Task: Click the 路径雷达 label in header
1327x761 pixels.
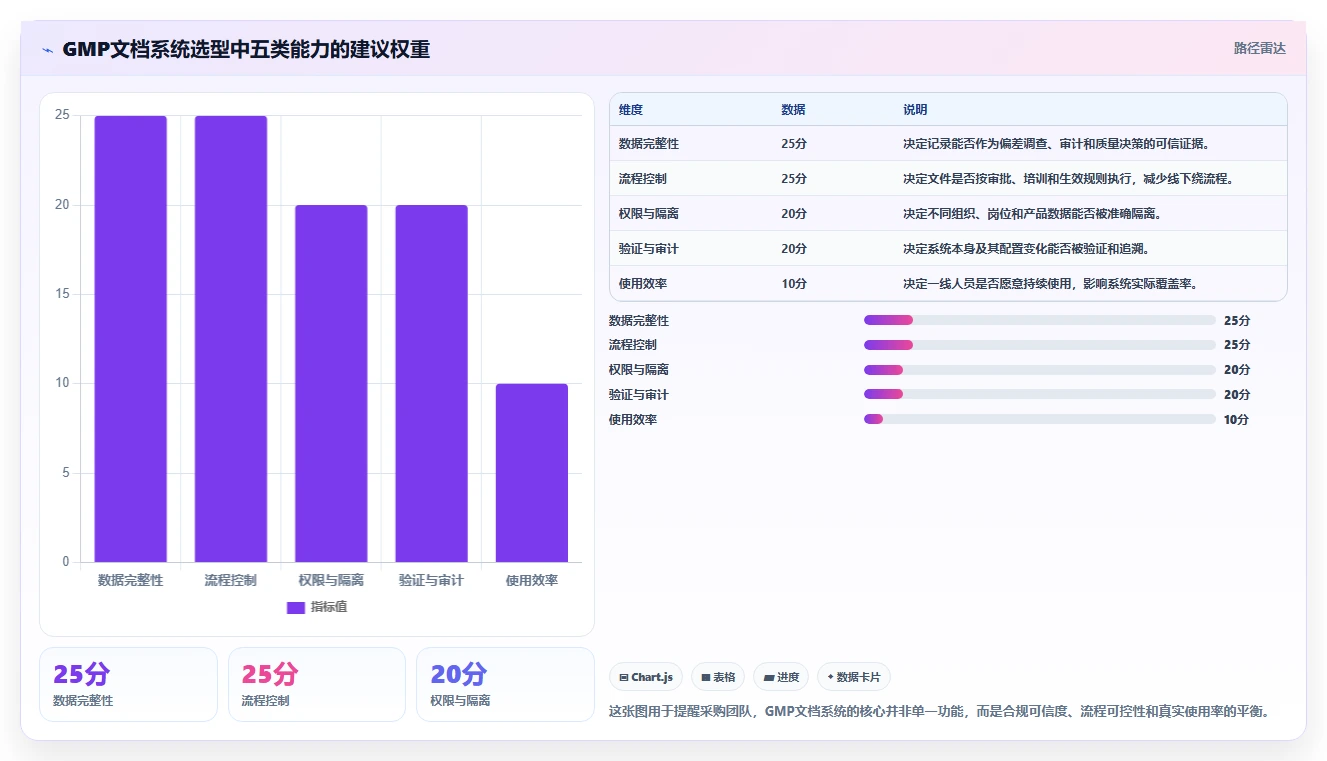Action: coord(1260,48)
